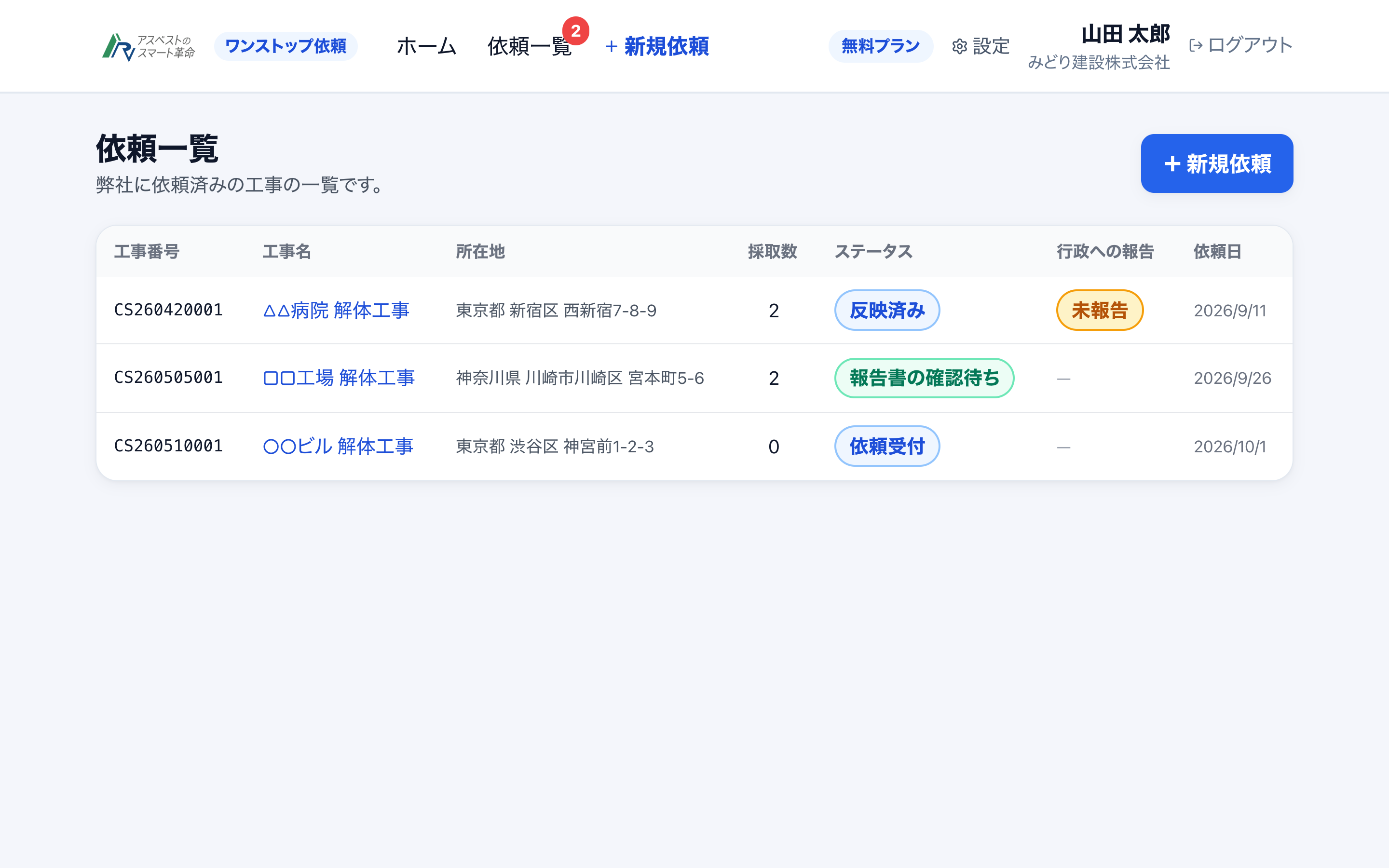The height and width of the screenshot is (868, 1389).
Task: Click the アスベストのスマート革命 logo
Action: (x=149, y=46)
